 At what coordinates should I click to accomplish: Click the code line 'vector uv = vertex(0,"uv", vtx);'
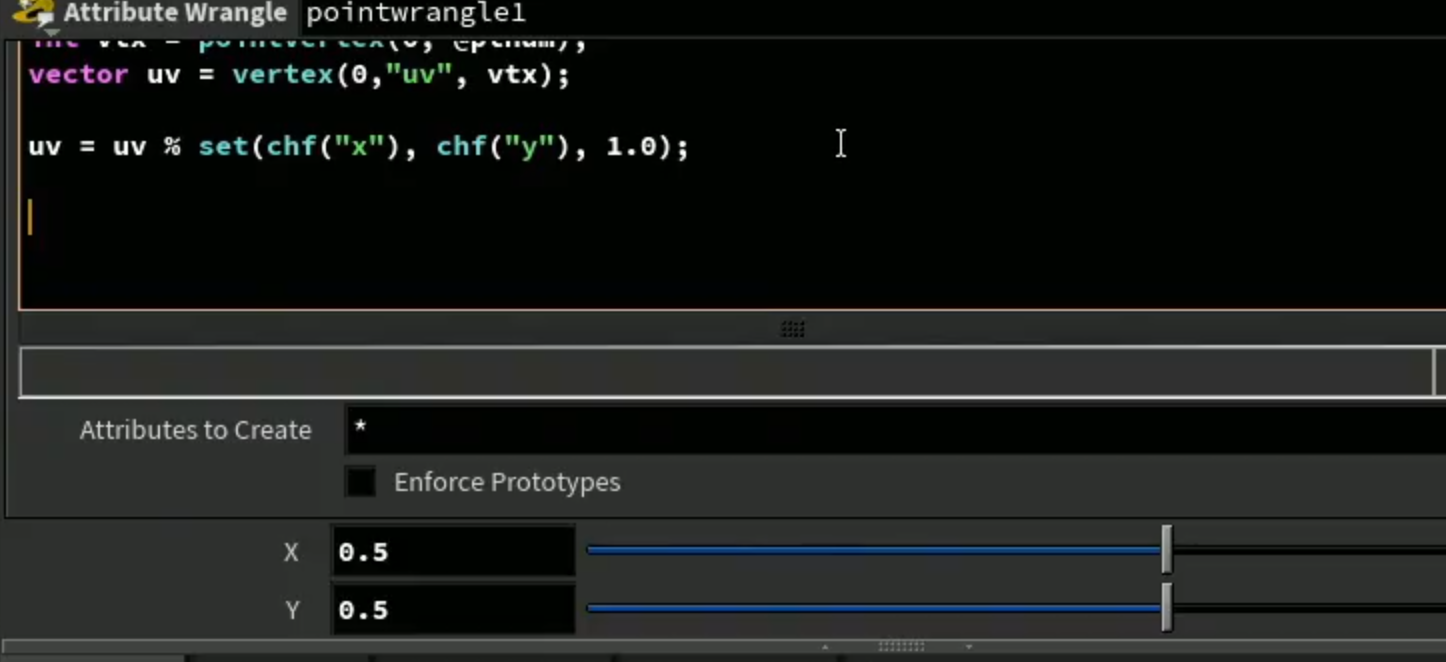tap(299, 75)
